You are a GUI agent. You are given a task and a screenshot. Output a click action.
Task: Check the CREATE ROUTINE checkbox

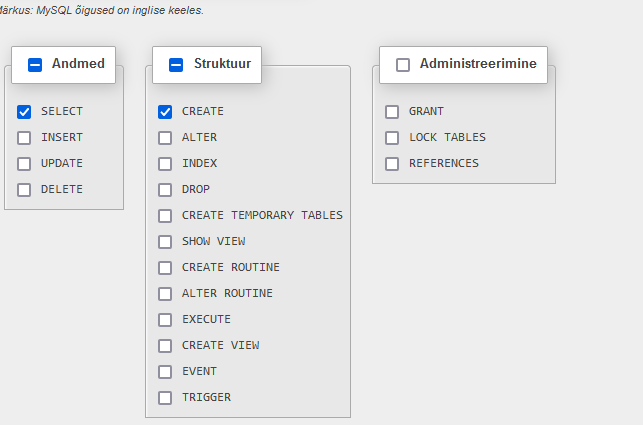coord(165,268)
